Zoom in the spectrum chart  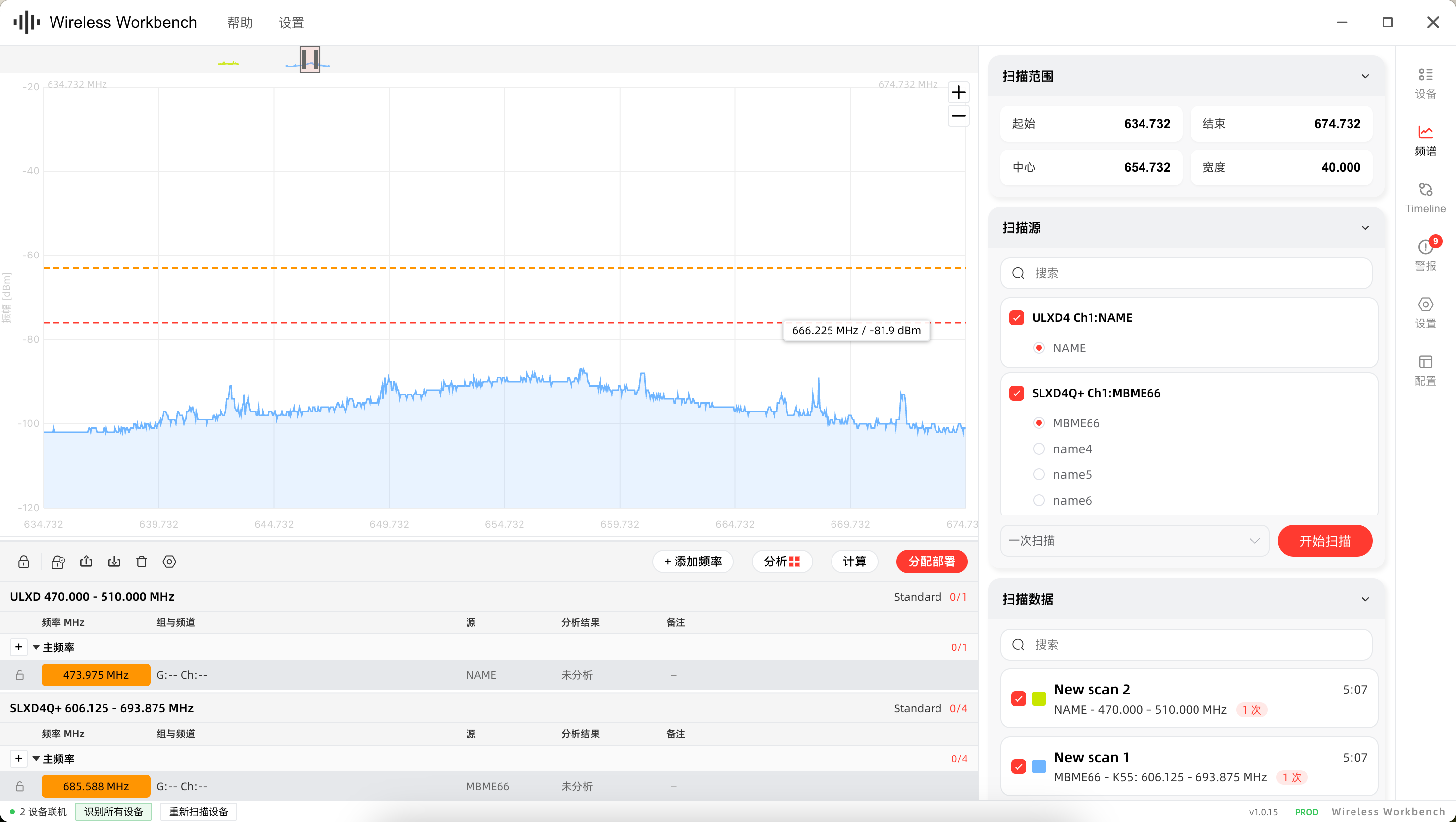click(958, 92)
